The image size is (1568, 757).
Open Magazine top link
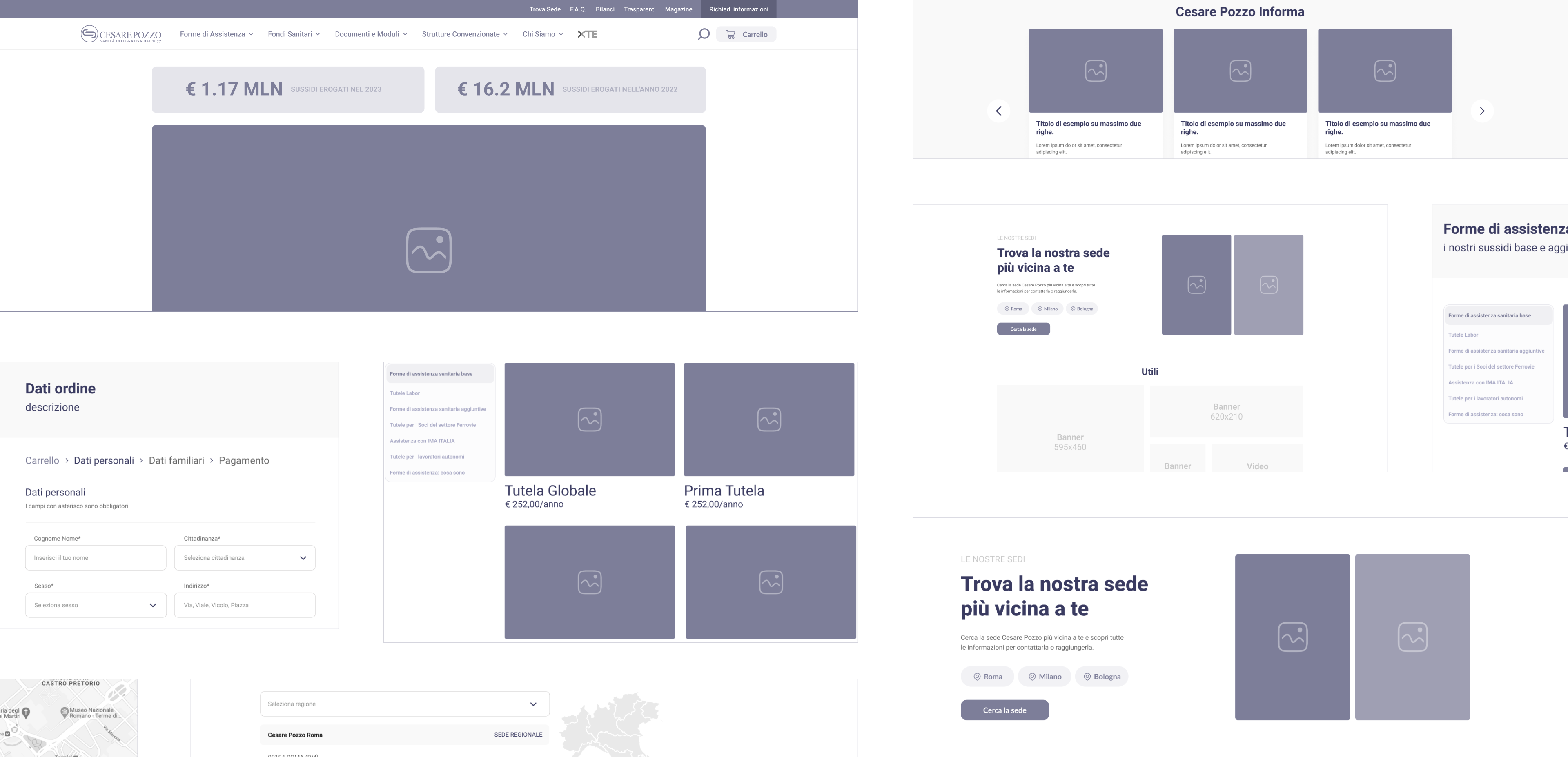tap(678, 9)
